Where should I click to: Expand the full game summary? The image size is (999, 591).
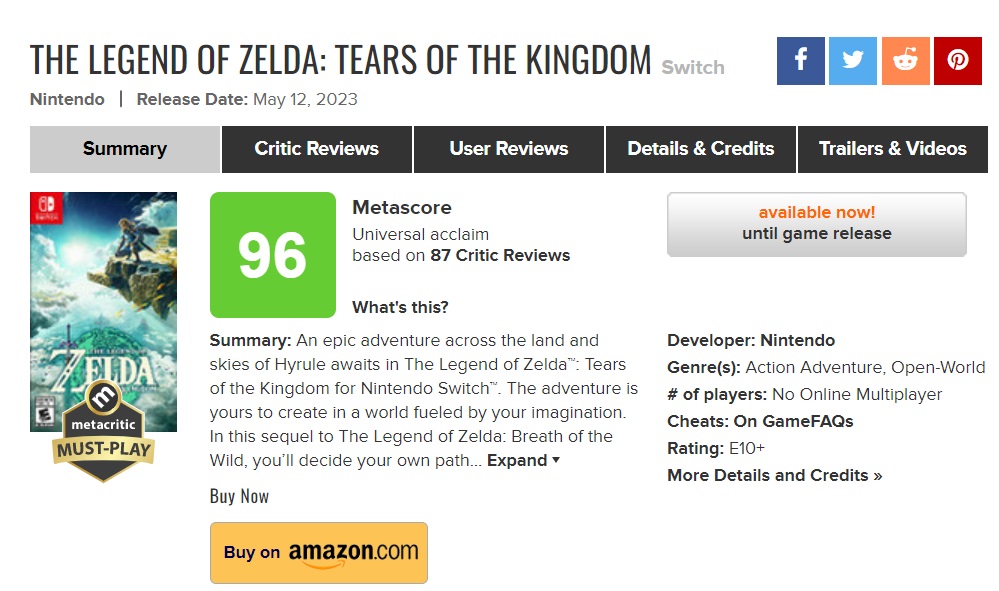pyautogui.click(x=523, y=460)
